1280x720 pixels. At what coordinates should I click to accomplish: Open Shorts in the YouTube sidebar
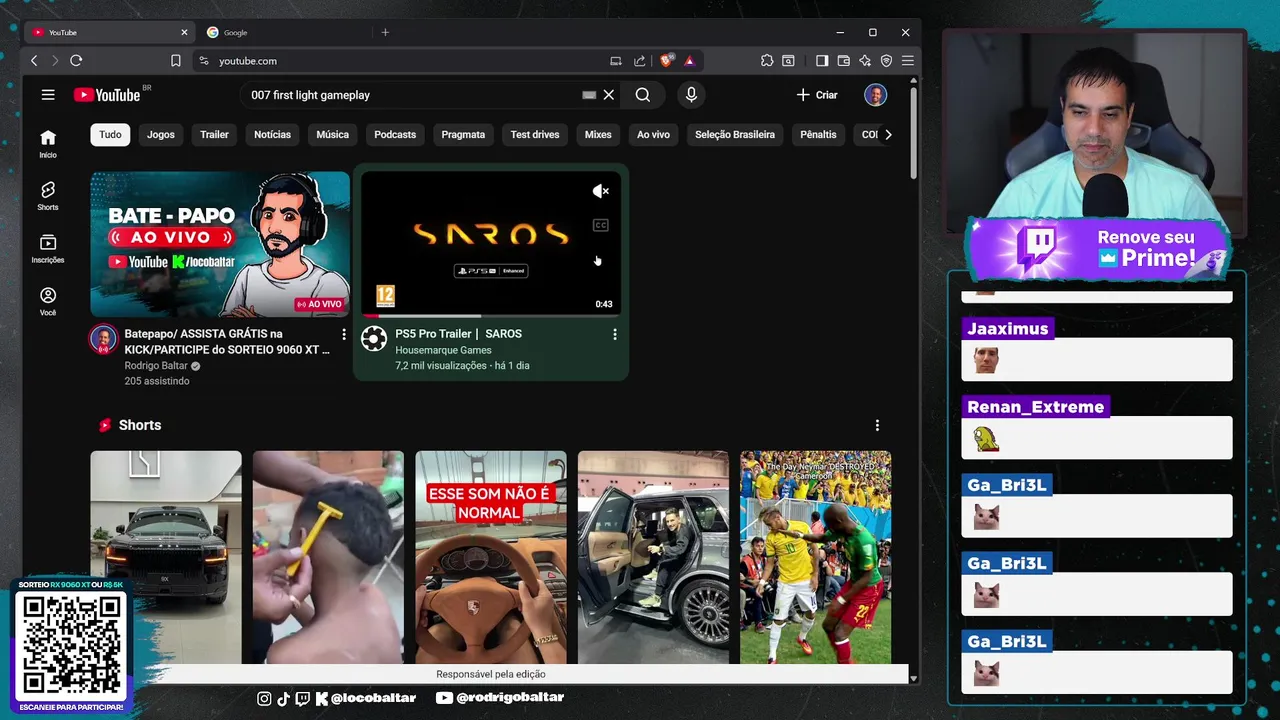(48, 196)
